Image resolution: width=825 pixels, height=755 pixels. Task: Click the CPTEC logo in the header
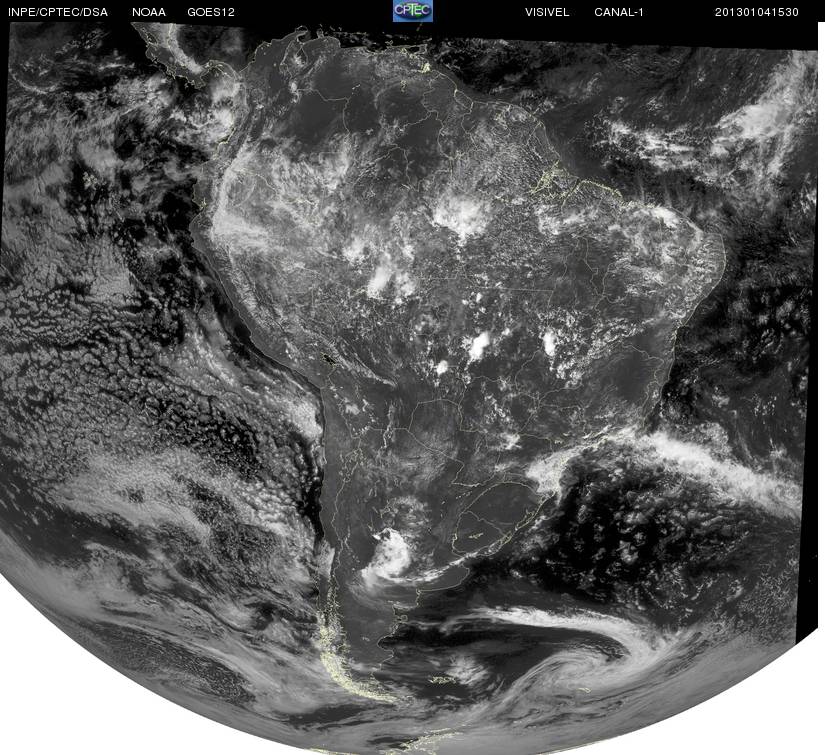pos(412,11)
